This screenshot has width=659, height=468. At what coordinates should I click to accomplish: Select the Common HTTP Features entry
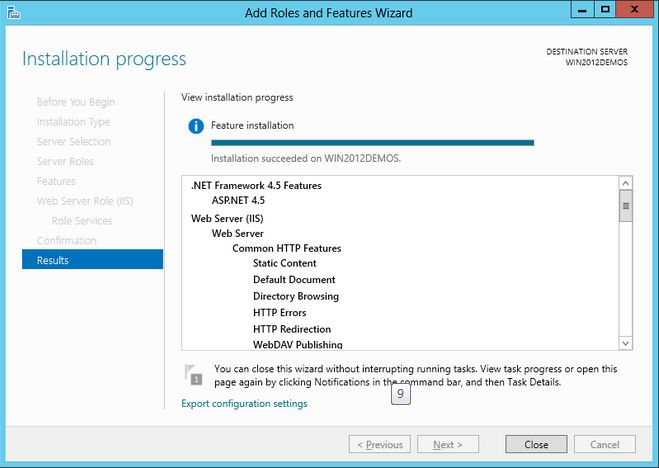click(x=287, y=248)
